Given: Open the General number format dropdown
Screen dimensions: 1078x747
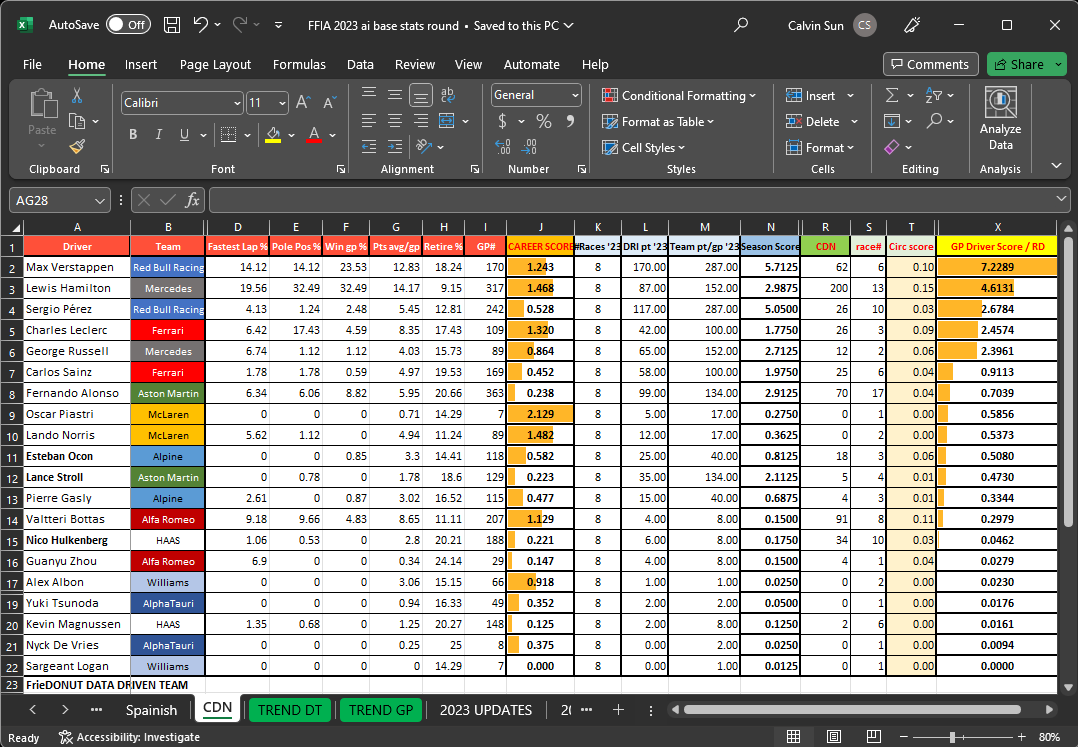Looking at the screenshot, I should (575, 96).
